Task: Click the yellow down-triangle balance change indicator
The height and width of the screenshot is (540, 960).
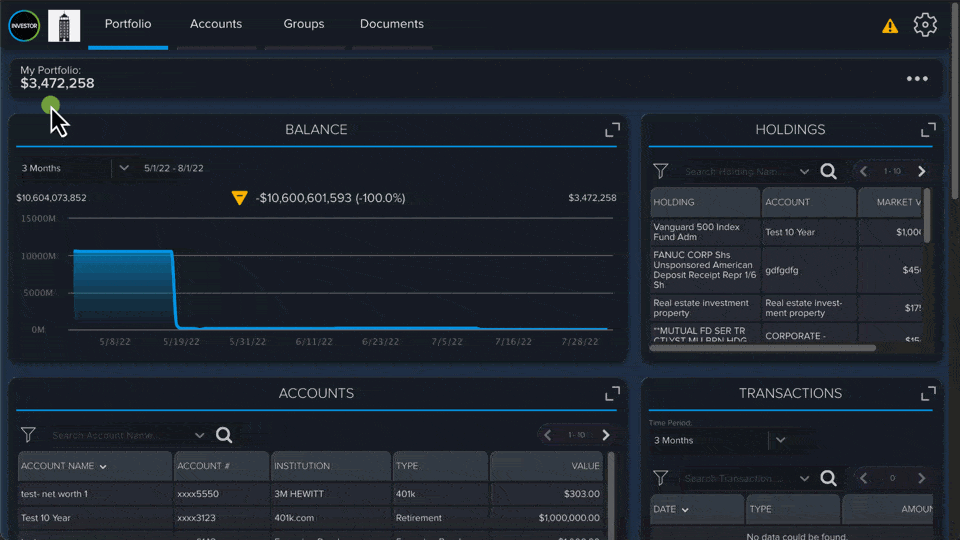Action: coord(239,198)
